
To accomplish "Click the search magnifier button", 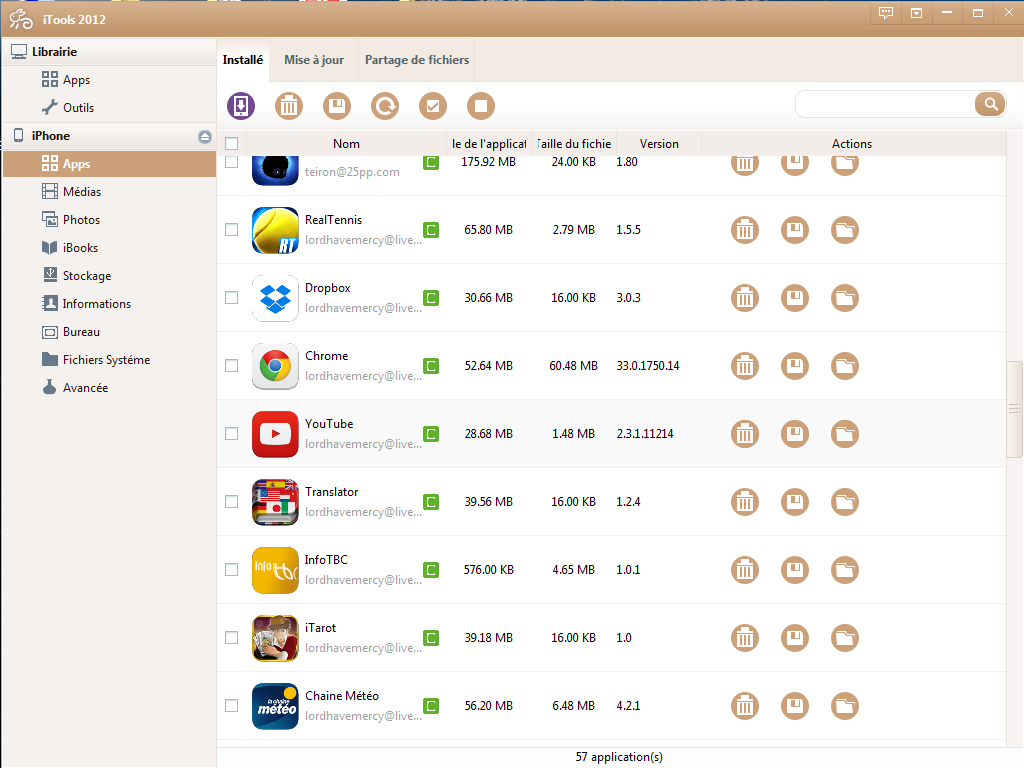I will [x=990, y=104].
